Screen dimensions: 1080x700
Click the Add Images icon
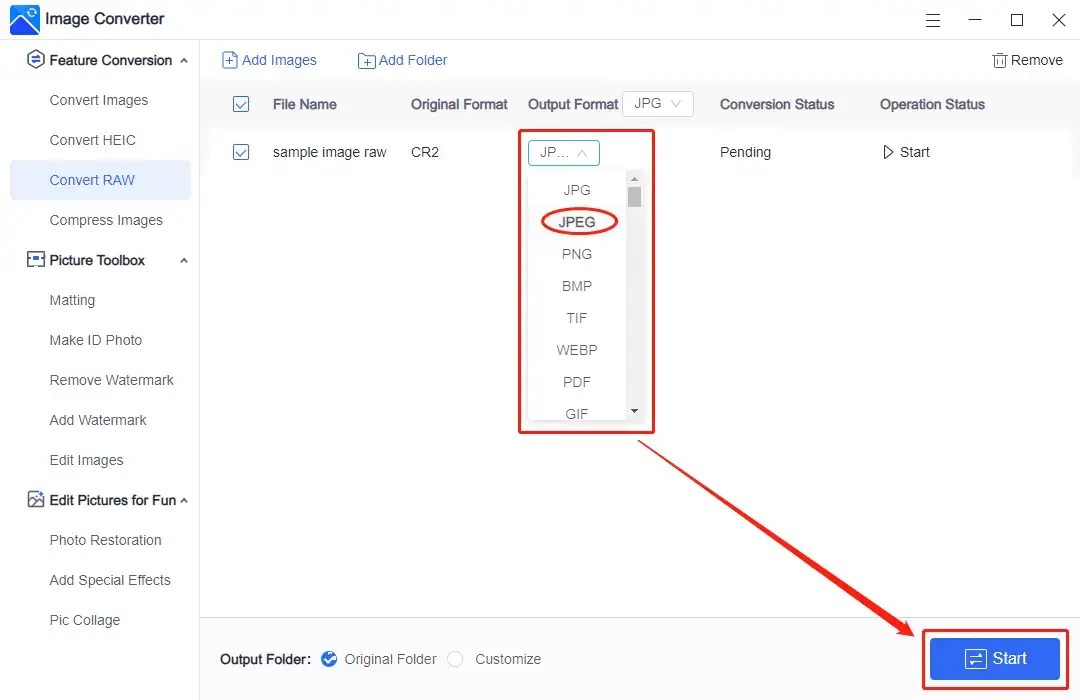tap(231, 60)
